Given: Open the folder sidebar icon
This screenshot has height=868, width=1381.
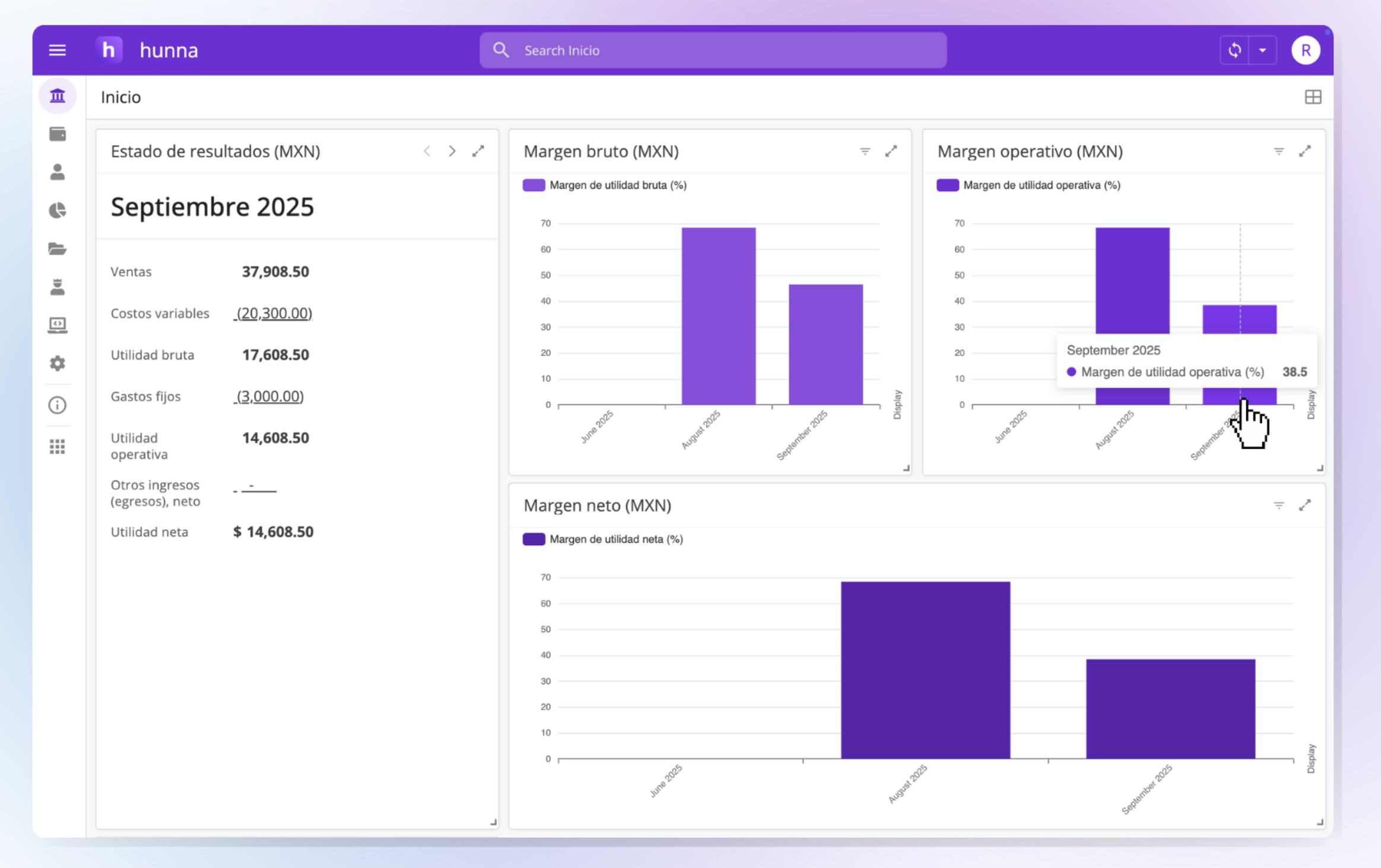Looking at the screenshot, I should (58, 249).
